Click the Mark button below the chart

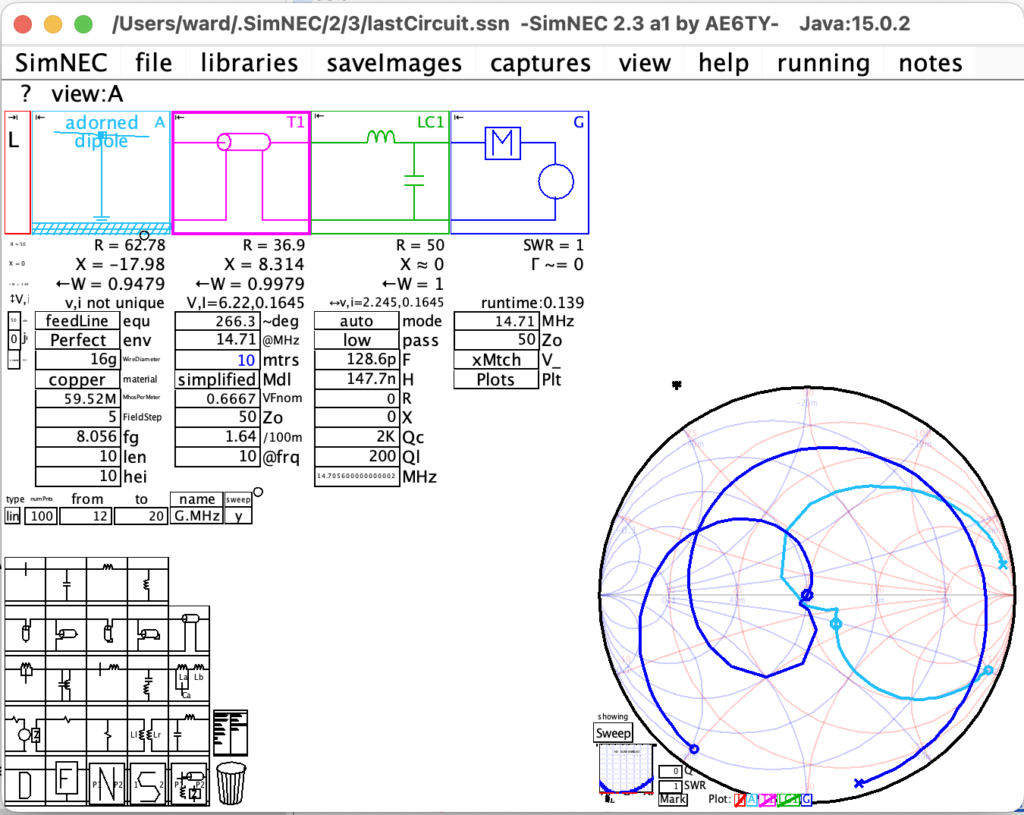click(x=672, y=799)
